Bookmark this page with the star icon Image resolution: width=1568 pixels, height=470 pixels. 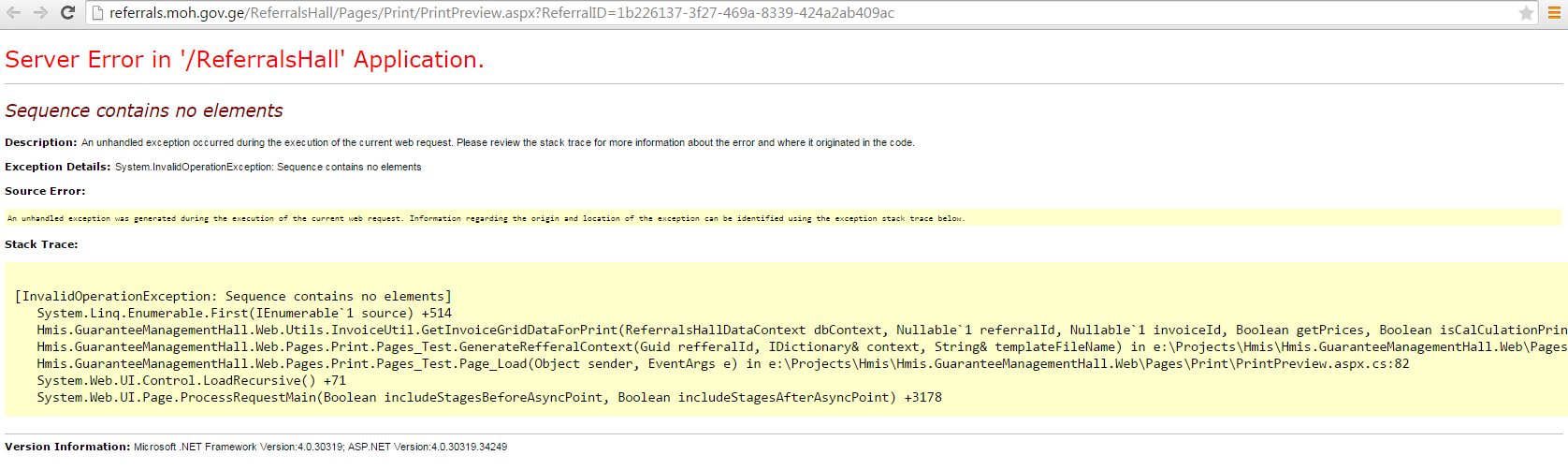click(x=1526, y=13)
